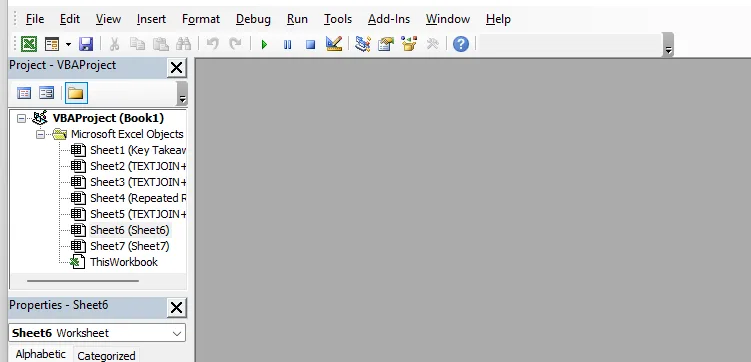Toggle Folders view in Project pane
Image resolution: width=751 pixels, height=362 pixels.
click(76, 93)
